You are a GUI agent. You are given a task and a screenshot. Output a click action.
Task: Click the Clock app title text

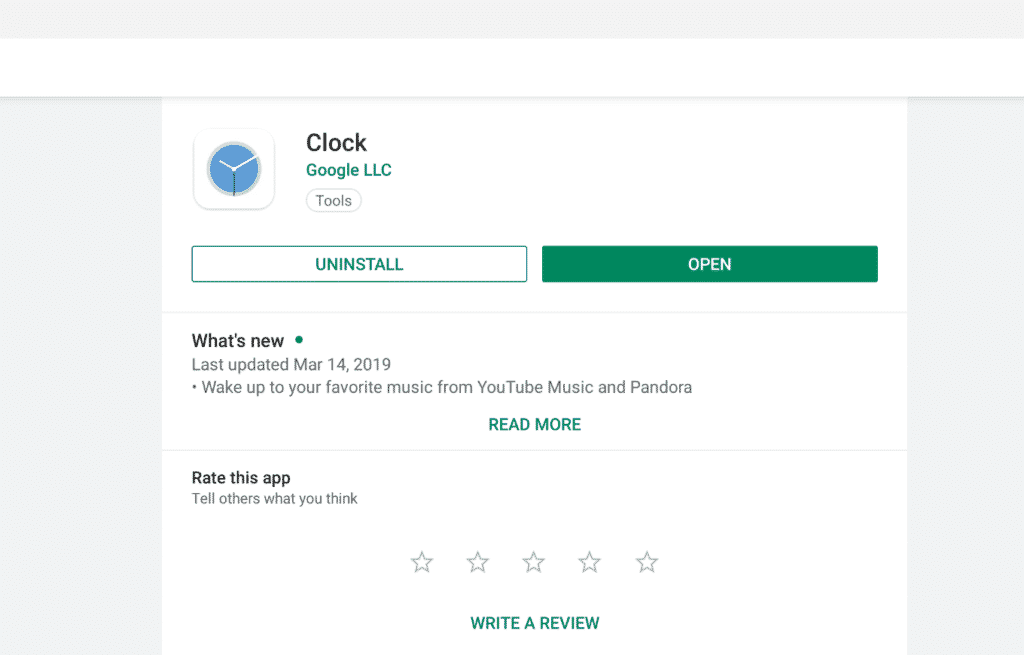[336, 143]
